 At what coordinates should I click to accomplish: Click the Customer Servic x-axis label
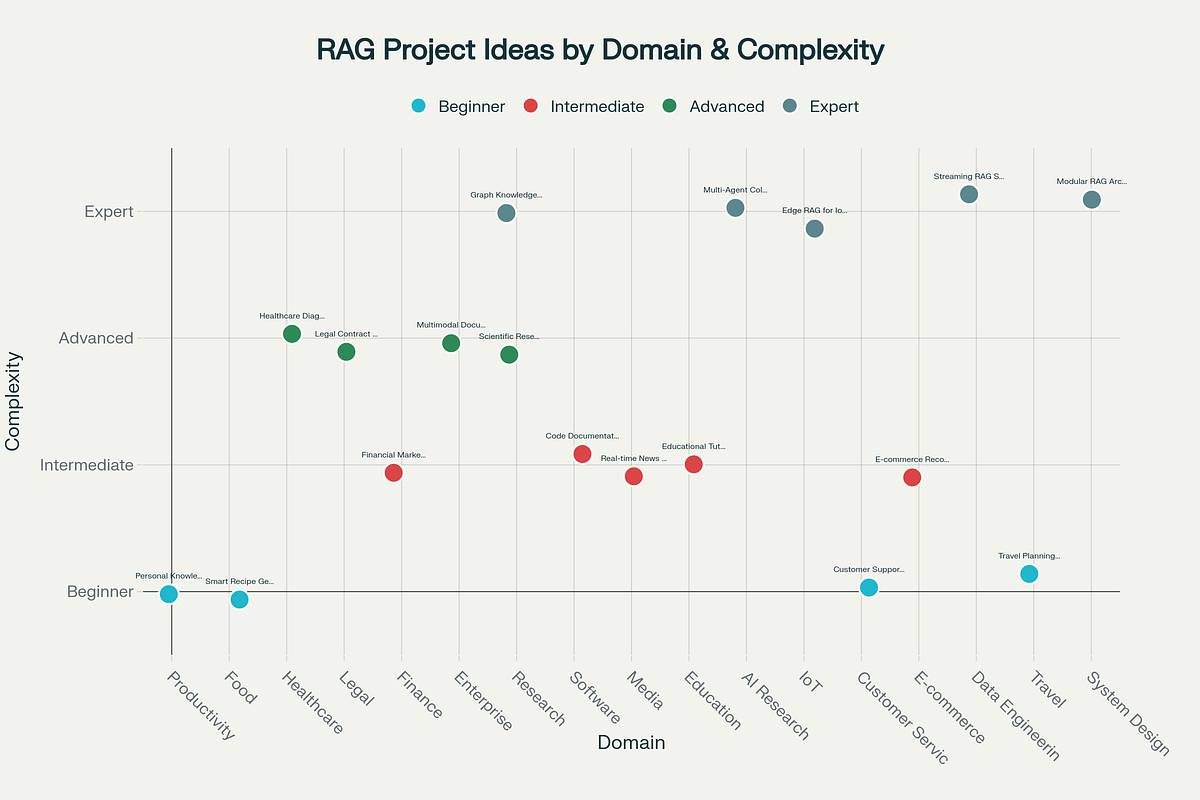[901, 717]
